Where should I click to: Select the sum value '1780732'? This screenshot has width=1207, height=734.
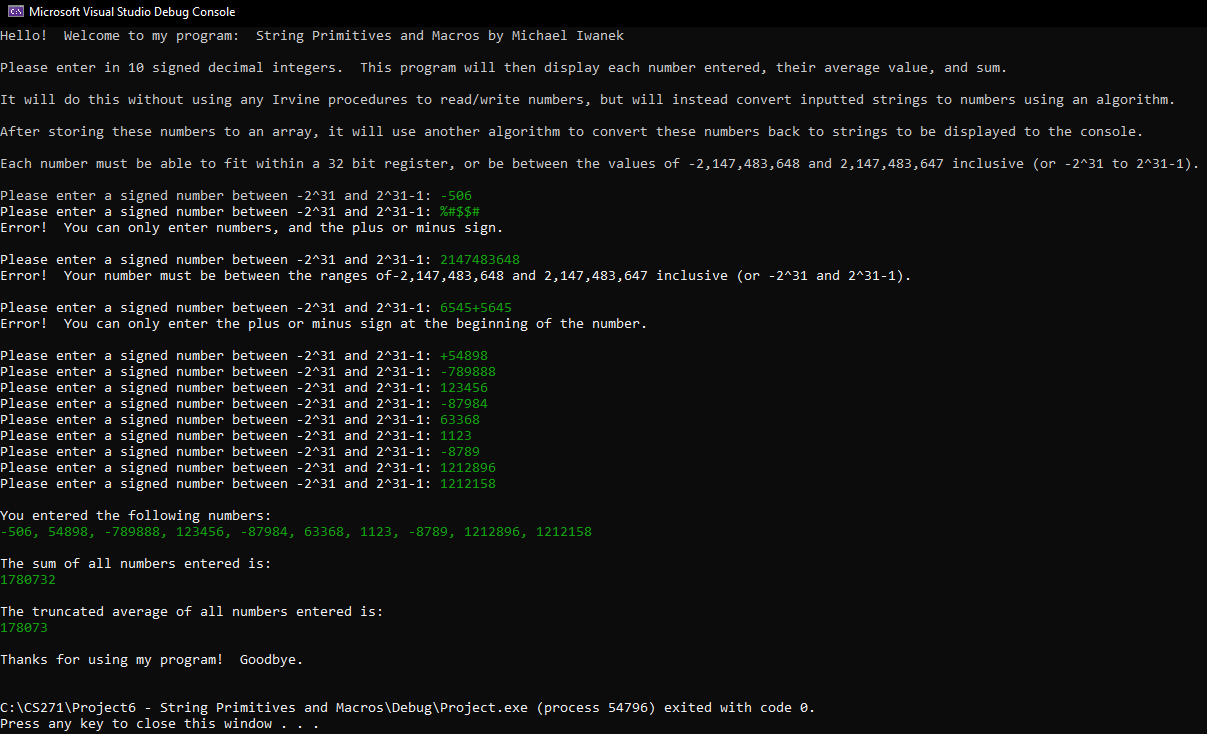28,579
